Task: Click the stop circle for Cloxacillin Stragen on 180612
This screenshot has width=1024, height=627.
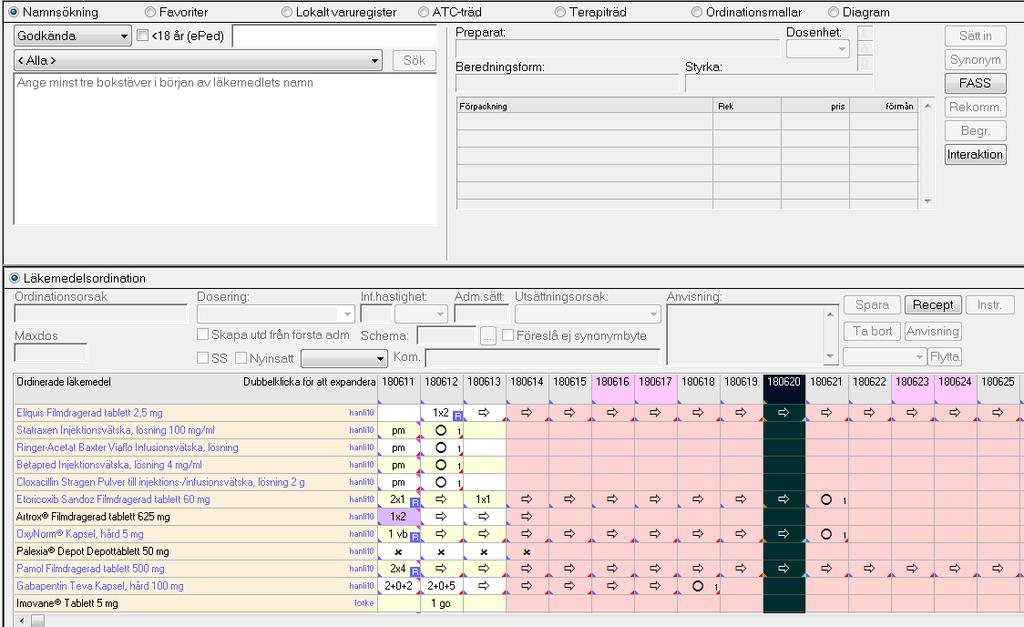Action: click(x=441, y=482)
